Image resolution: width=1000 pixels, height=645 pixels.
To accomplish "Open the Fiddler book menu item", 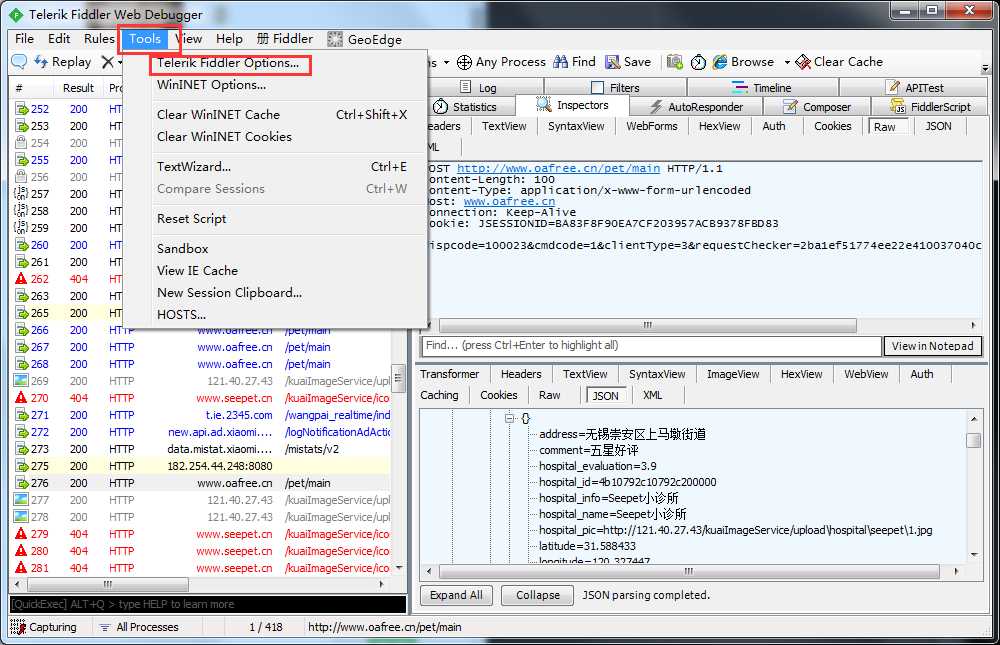I will tap(284, 39).
